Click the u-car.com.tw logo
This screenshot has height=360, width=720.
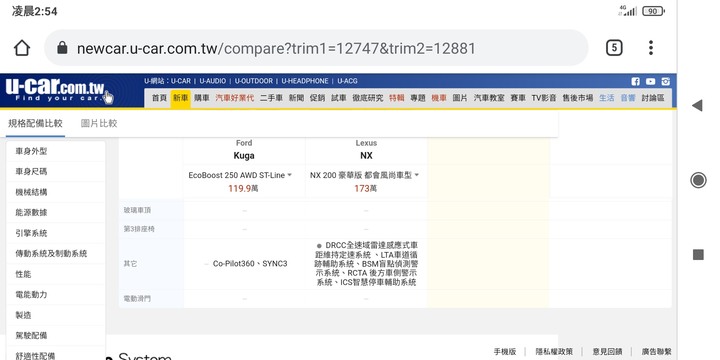click(55, 90)
